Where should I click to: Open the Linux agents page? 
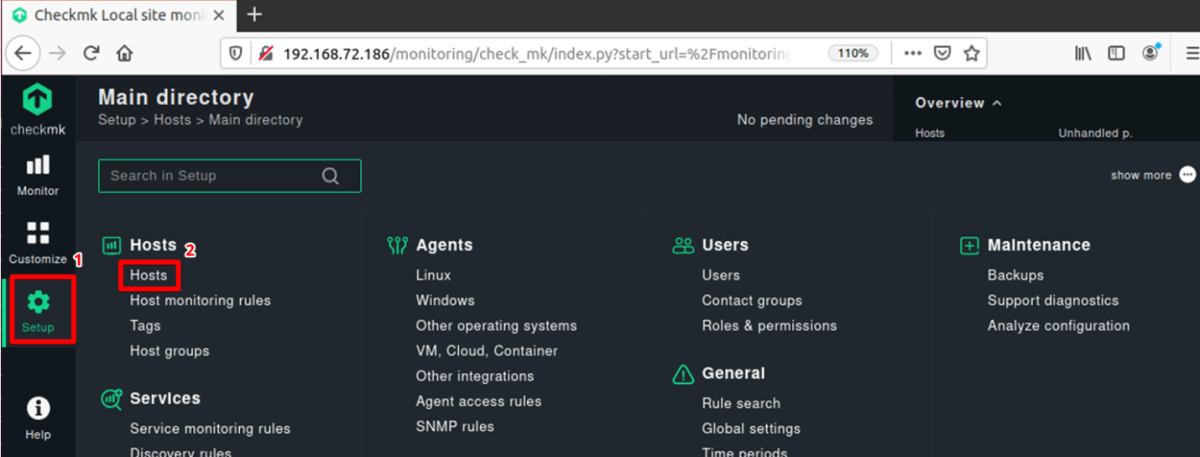[x=433, y=275]
